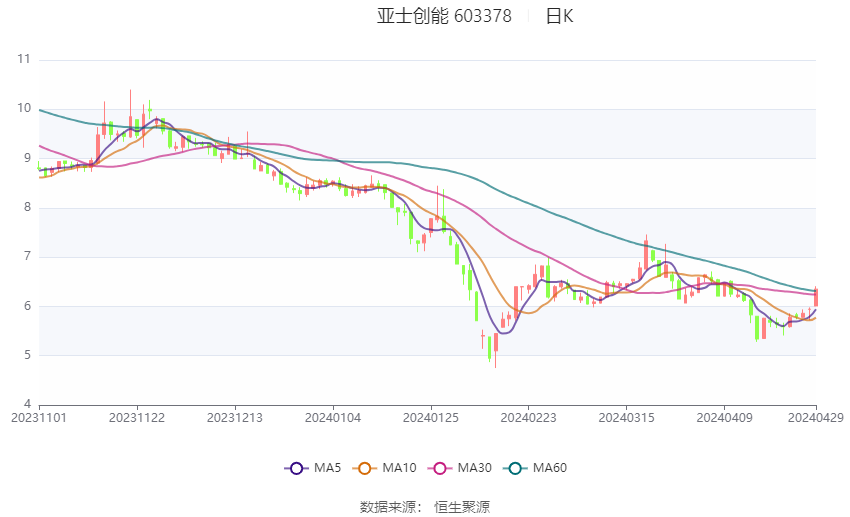Click the MA60 legend label text
Image resolution: width=850 pixels, height=517 pixels.
click(550, 468)
